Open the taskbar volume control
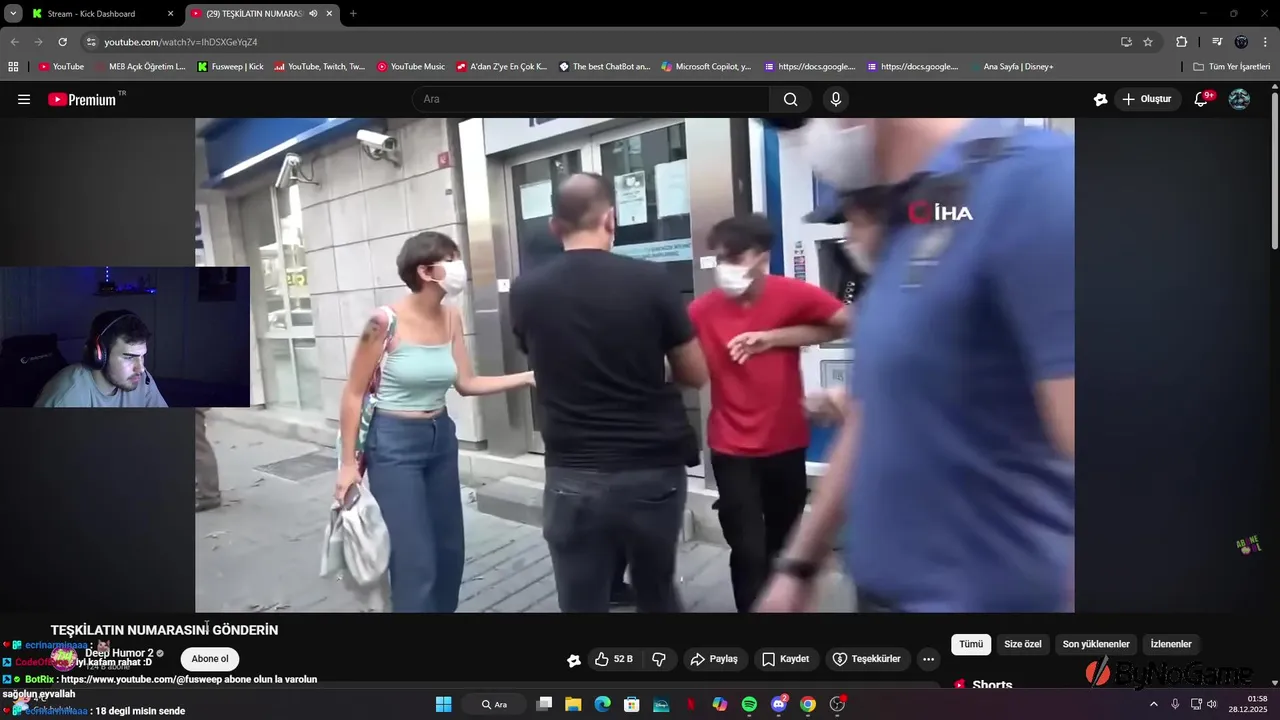This screenshot has width=1280, height=720. (x=1211, y=704)
